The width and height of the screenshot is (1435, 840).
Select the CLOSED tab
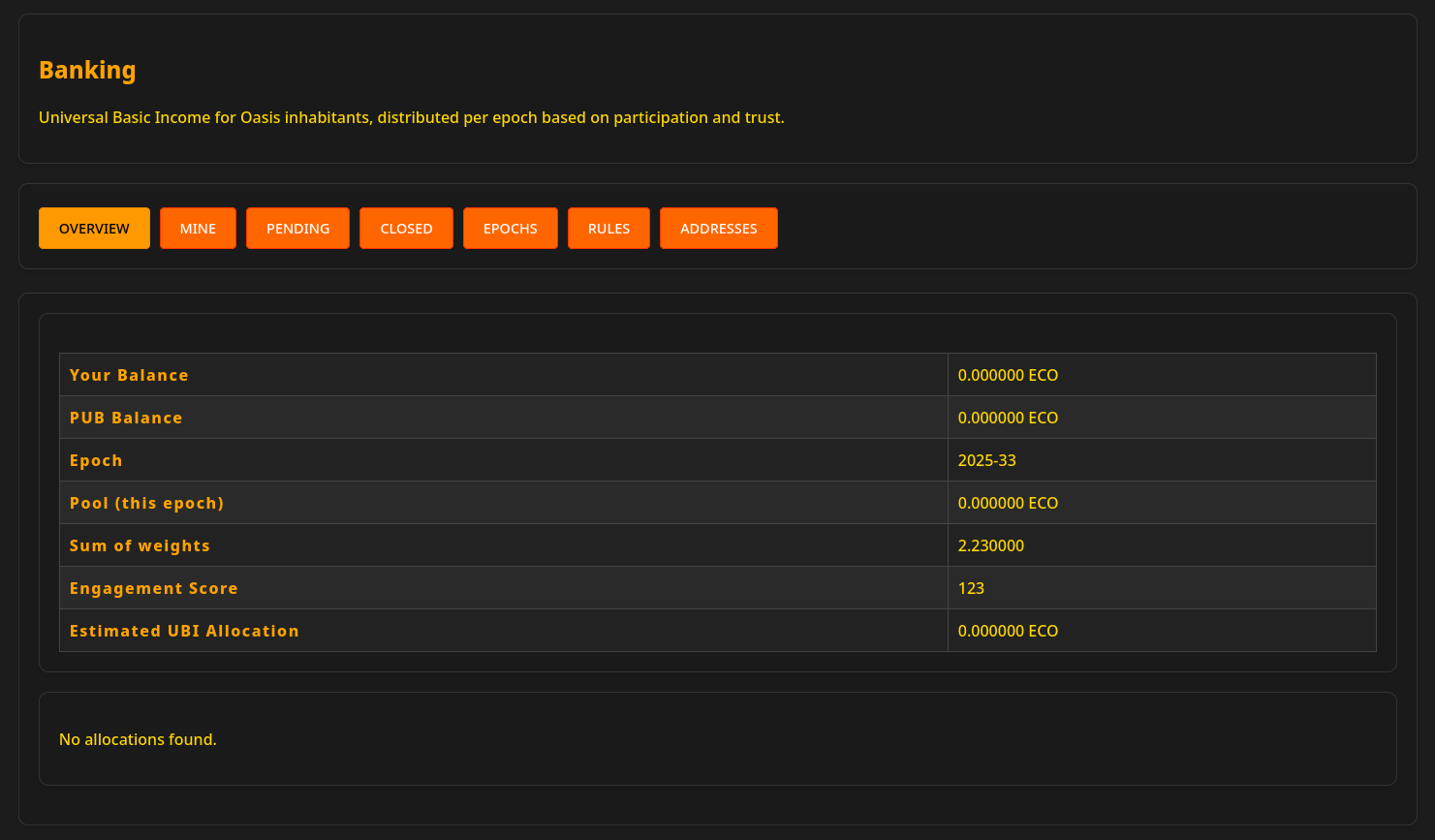(x=406, y=228)
